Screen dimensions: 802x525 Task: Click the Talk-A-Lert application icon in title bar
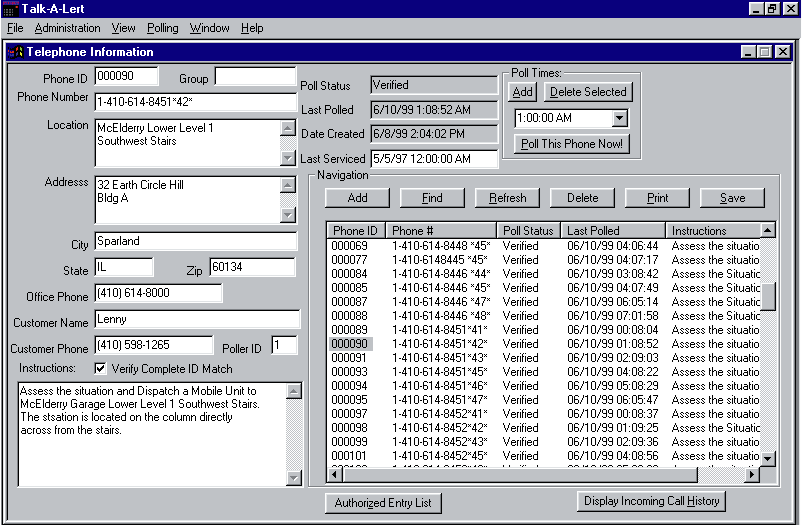click(x=10, y=9)
